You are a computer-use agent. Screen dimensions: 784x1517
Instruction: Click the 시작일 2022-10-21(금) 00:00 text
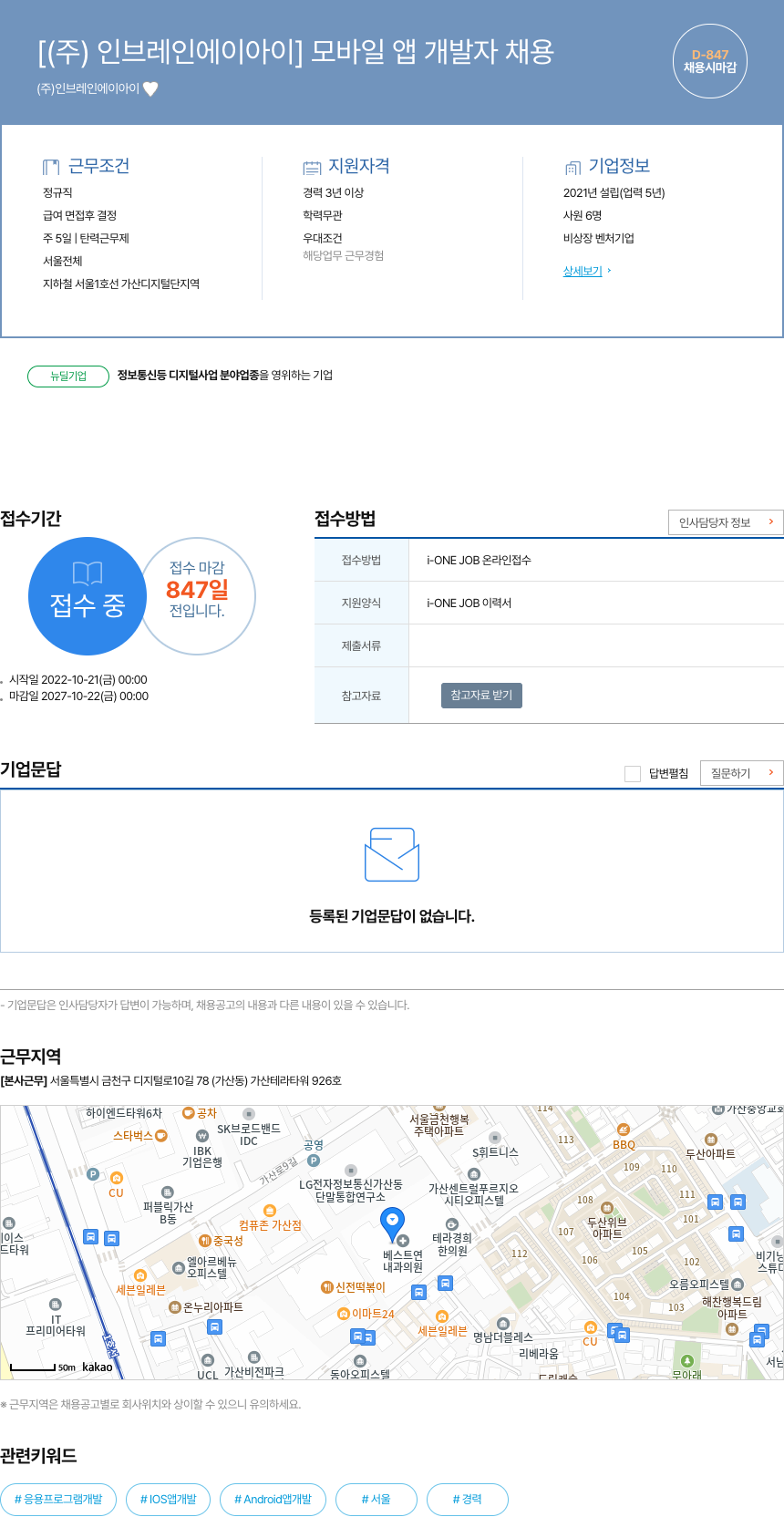tap(77, 680)
